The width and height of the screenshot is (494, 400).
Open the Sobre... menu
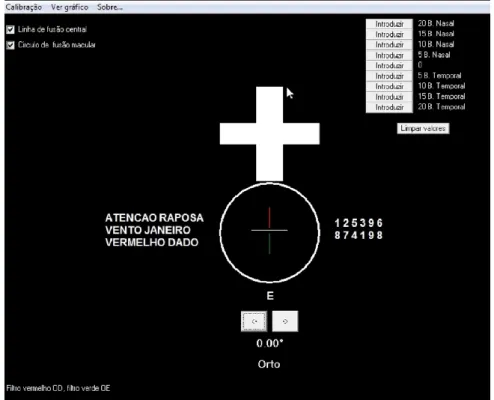pos(110,7)
